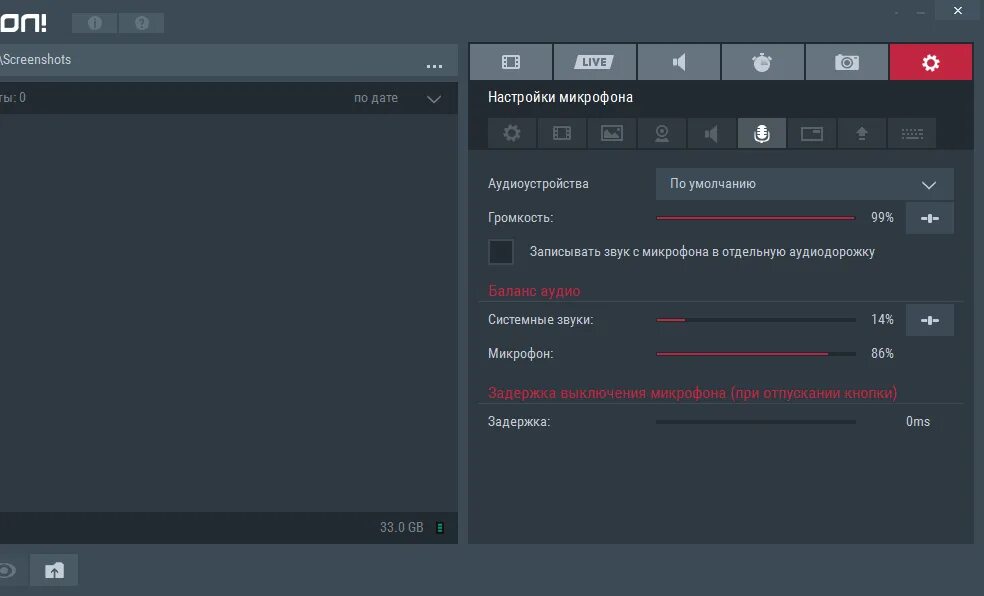Click the open folder icon at bottom left
984x596 pixels.
pyautogui.click(x=53, y=569)
